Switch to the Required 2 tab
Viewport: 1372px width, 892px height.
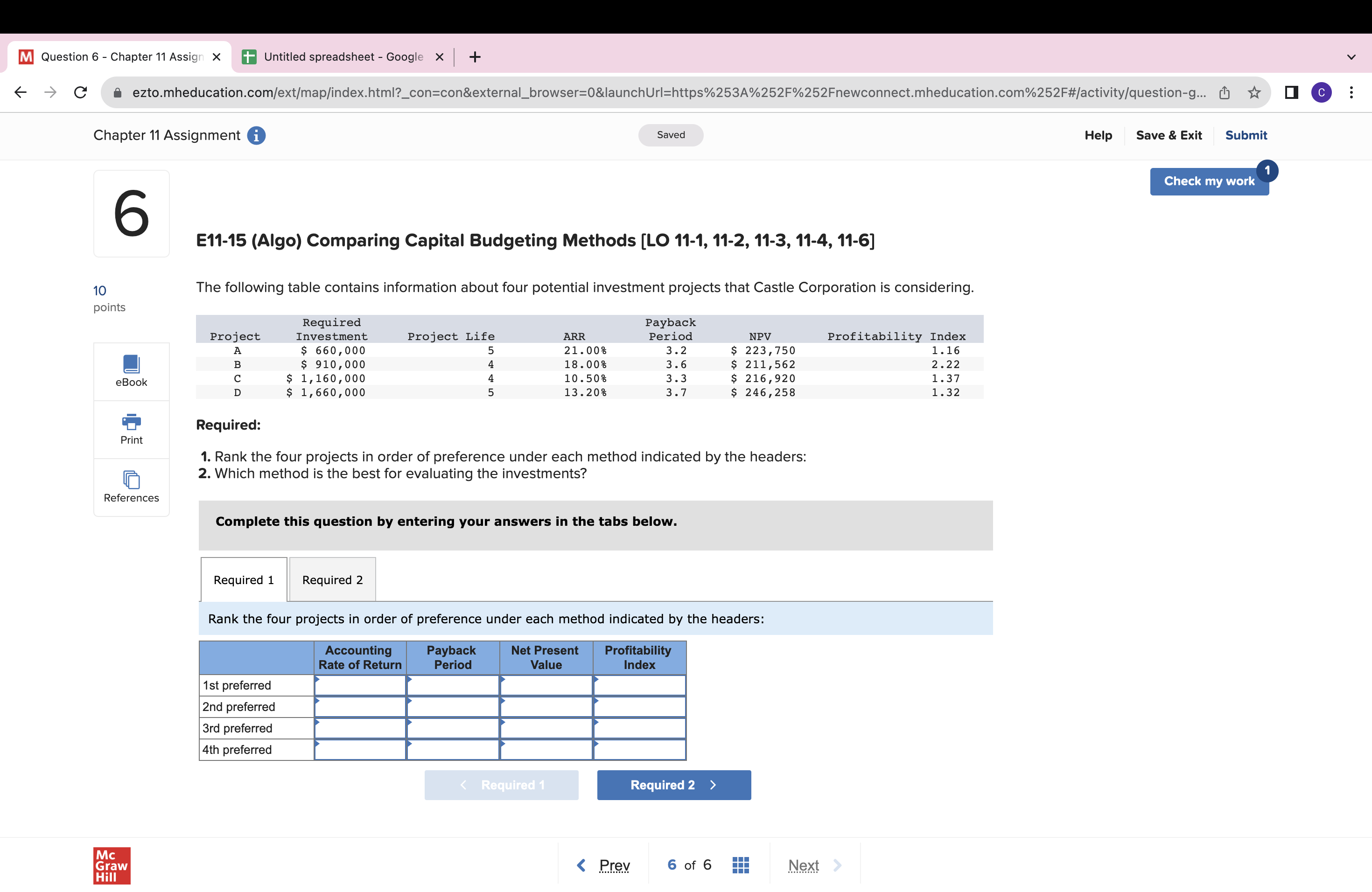tap(332, 579)
